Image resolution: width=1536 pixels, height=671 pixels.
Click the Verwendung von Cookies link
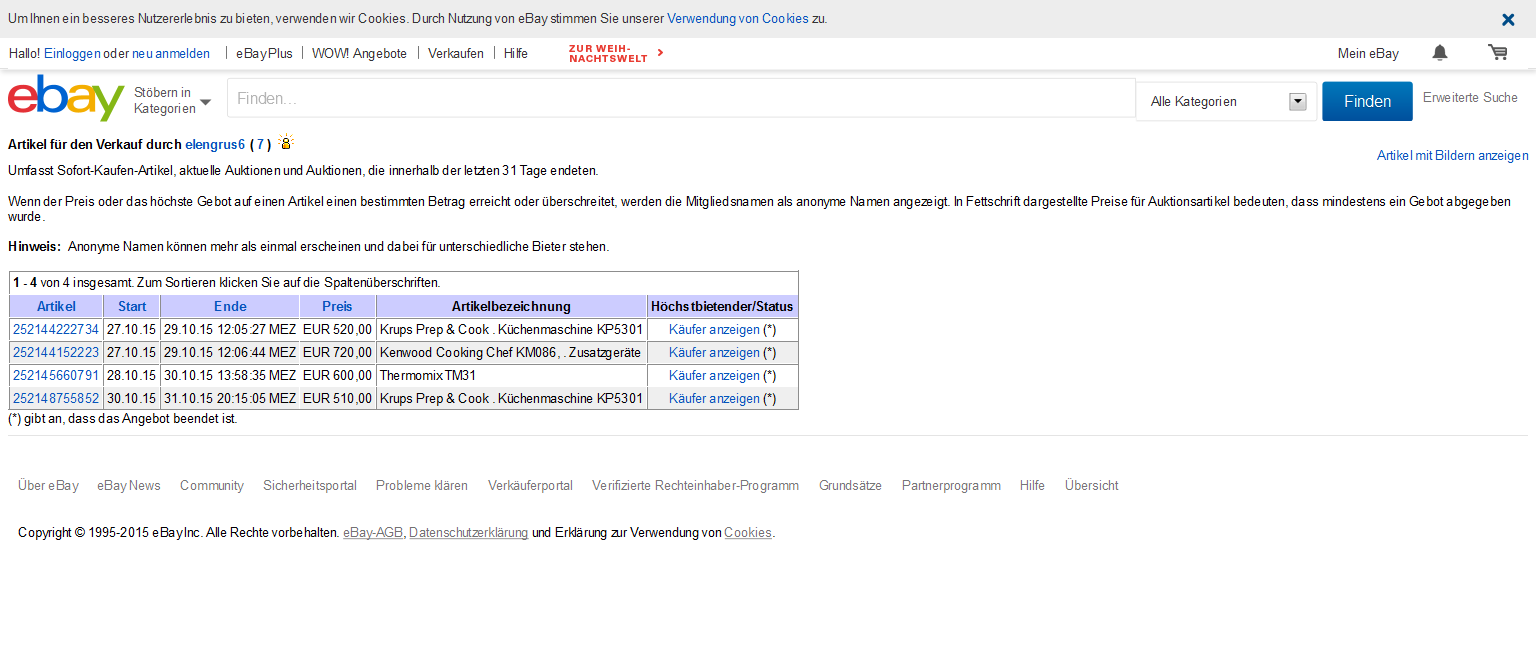tap(738, 19)
